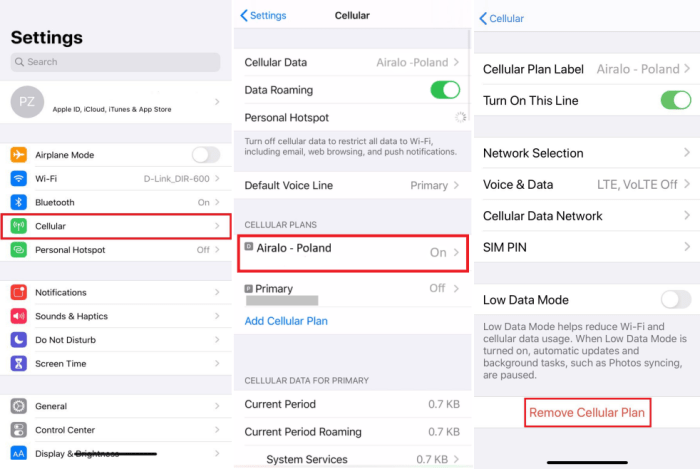
Task: Tap the Add Cellular Plan link
Action: point(286,321)
